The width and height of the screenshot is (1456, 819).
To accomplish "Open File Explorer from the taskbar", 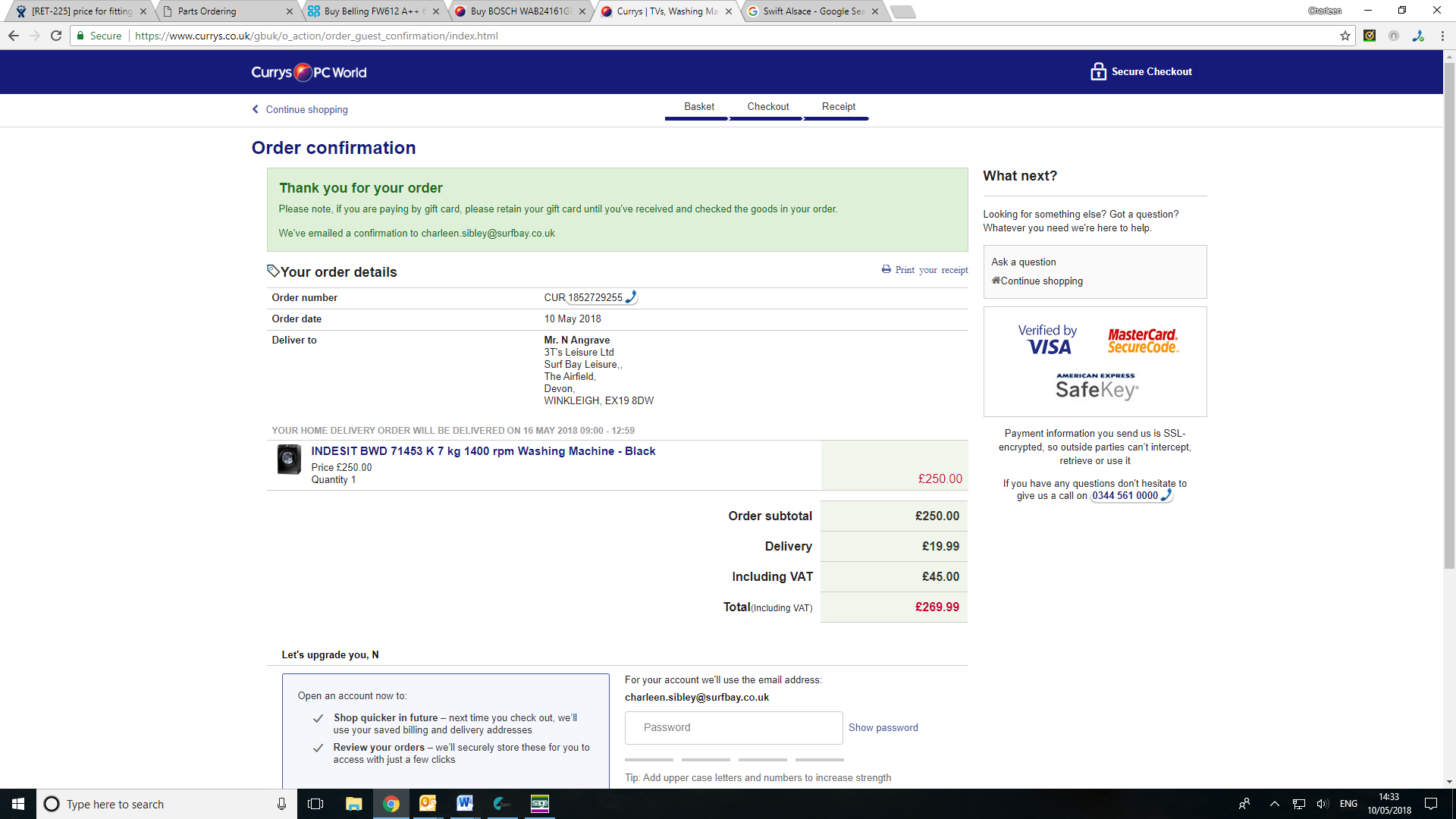I will [353, 804].
